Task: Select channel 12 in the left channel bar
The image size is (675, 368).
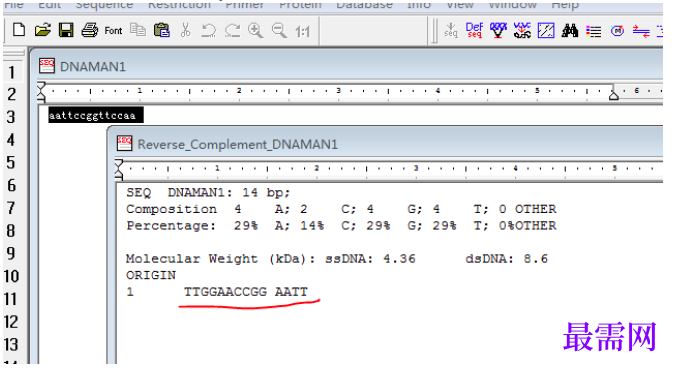Action: 12,322
